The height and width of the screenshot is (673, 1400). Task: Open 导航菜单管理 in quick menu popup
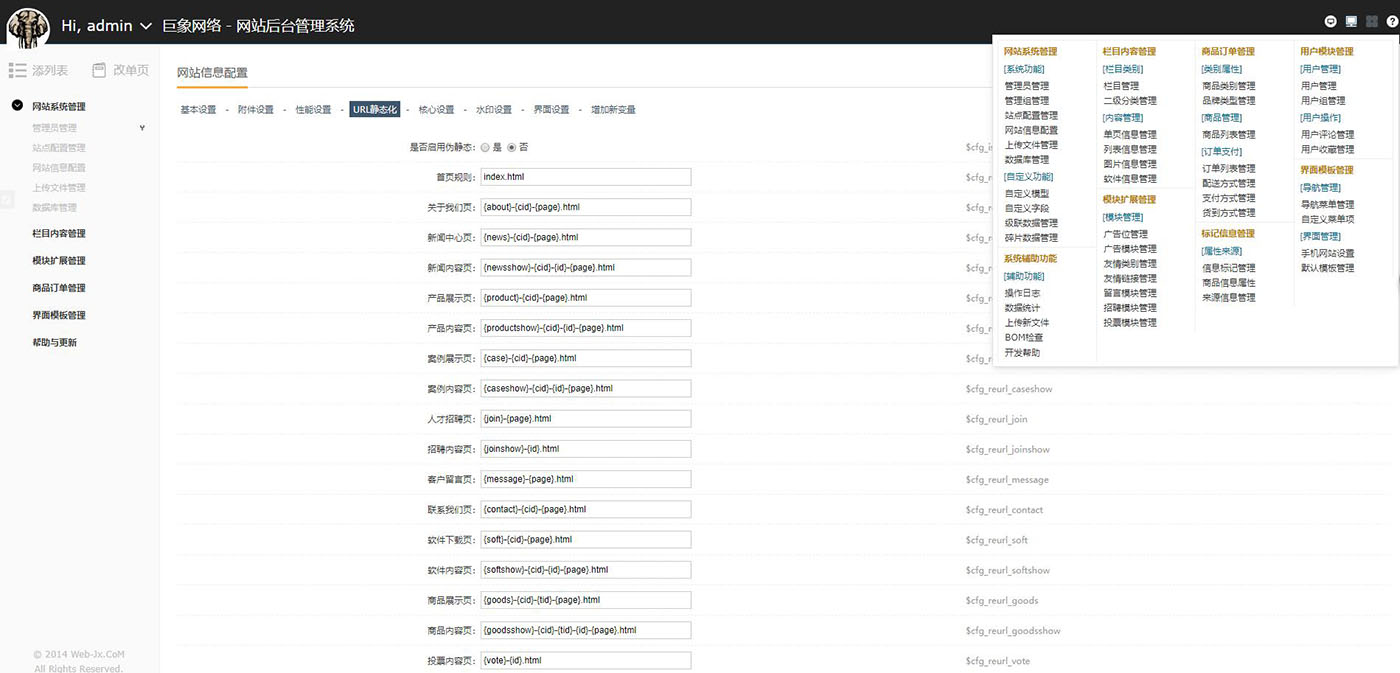(1328, 205)
